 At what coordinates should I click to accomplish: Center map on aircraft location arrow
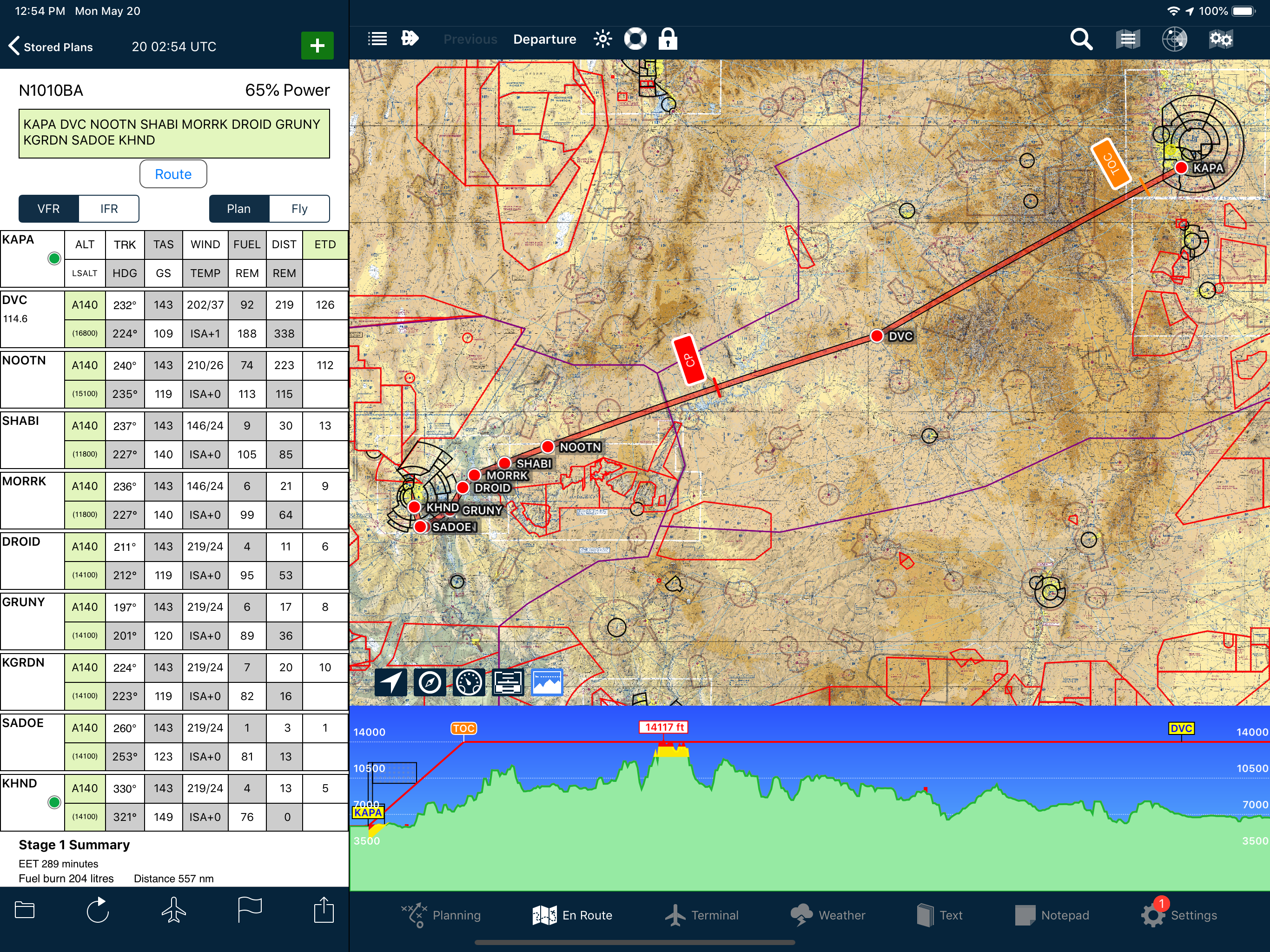390,682
